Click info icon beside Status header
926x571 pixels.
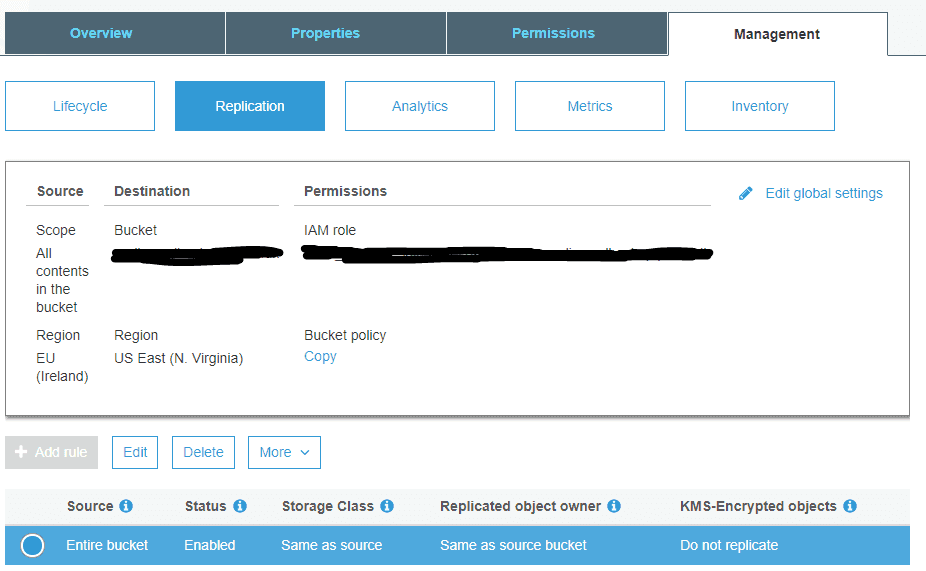[240, 506]
